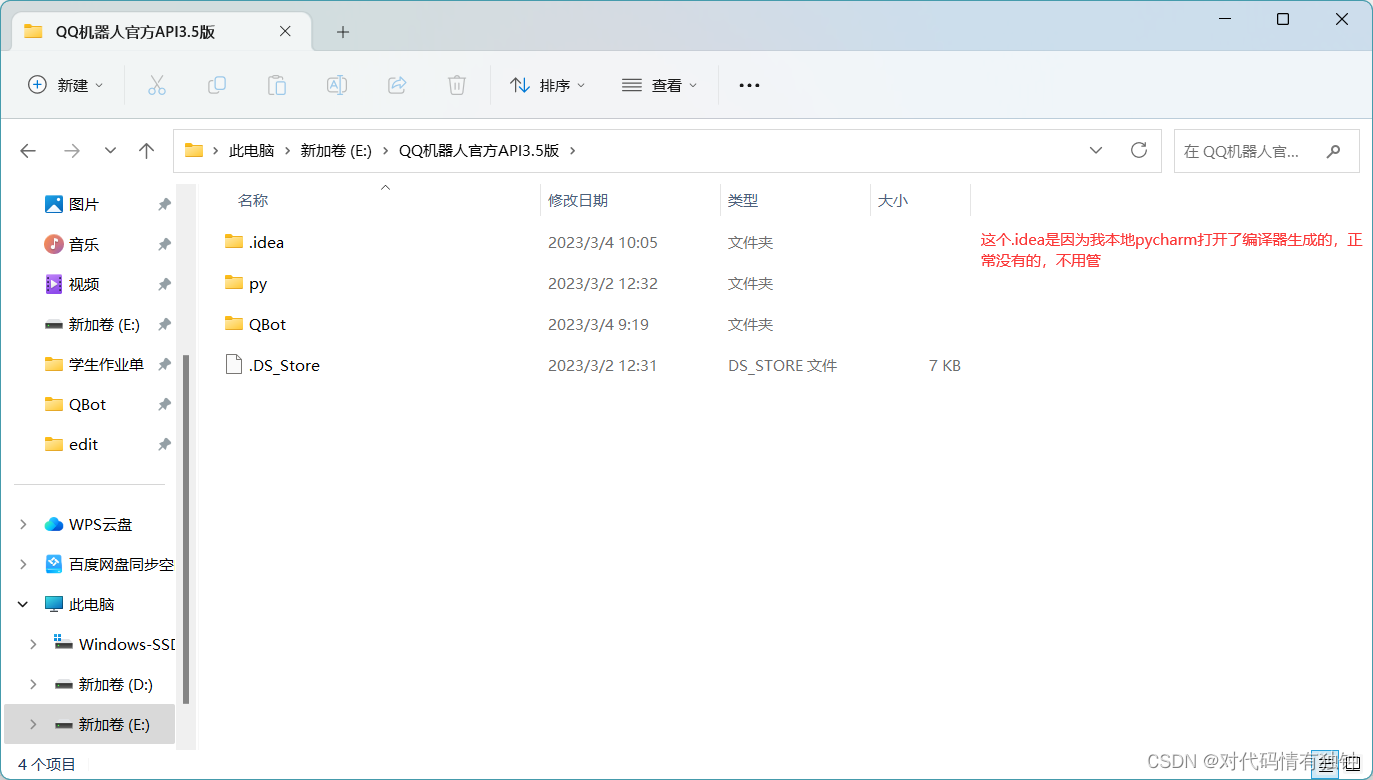Open a new tab with plus button

(x=343, y=32)
